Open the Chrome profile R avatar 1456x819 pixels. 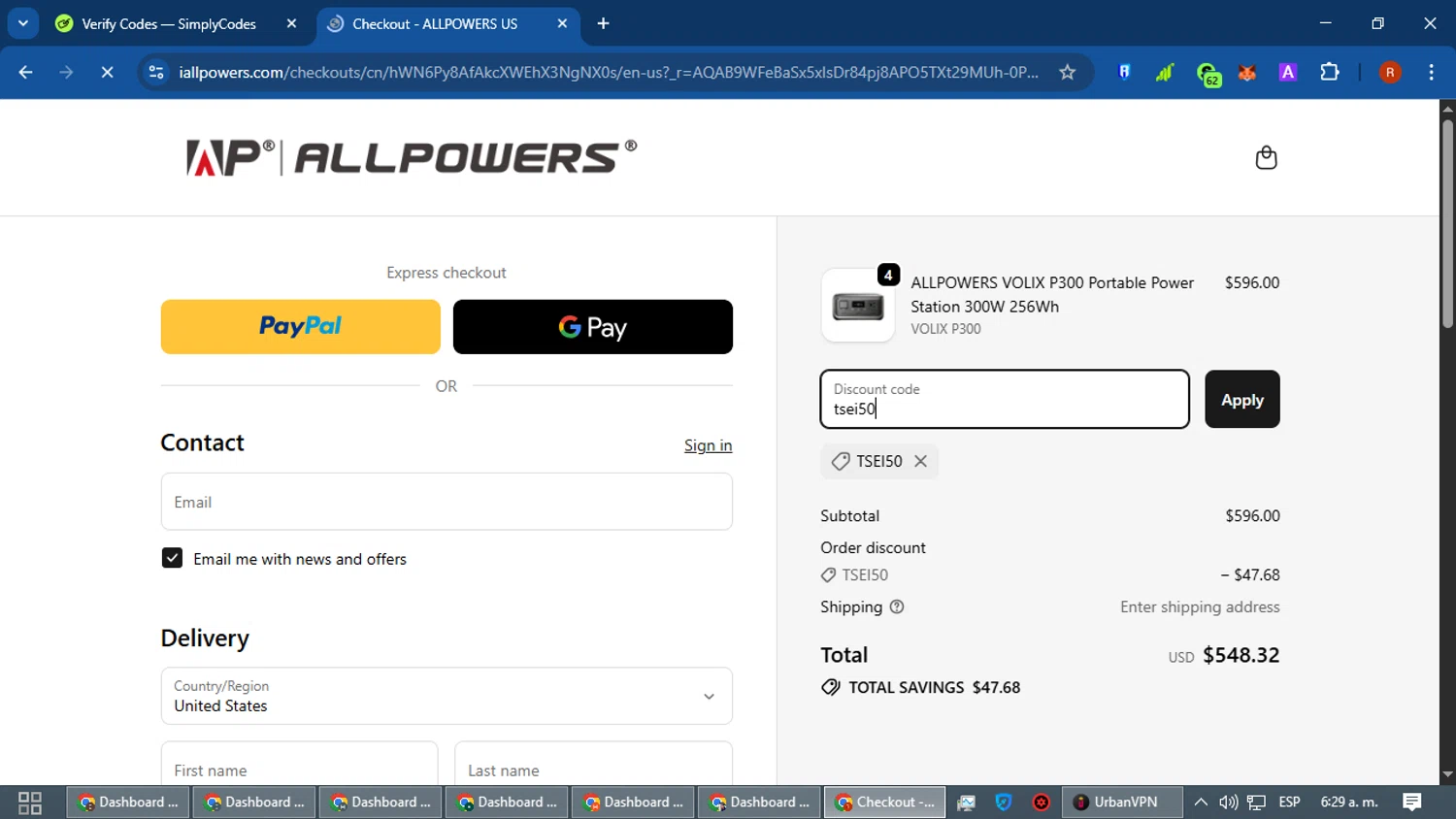tap(1390, 72)
